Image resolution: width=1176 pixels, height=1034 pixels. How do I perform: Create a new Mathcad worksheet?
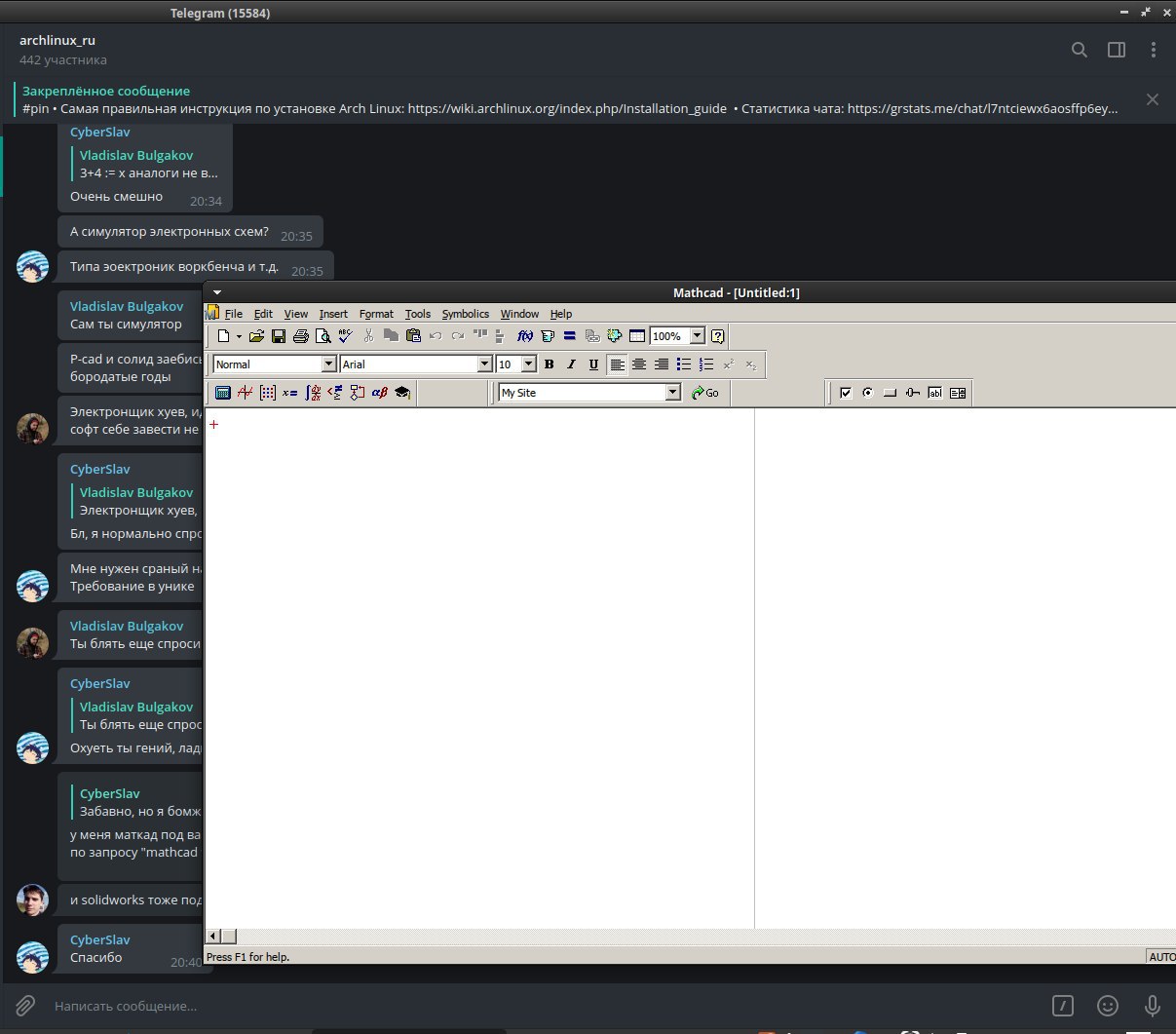(x=223, y=336)
